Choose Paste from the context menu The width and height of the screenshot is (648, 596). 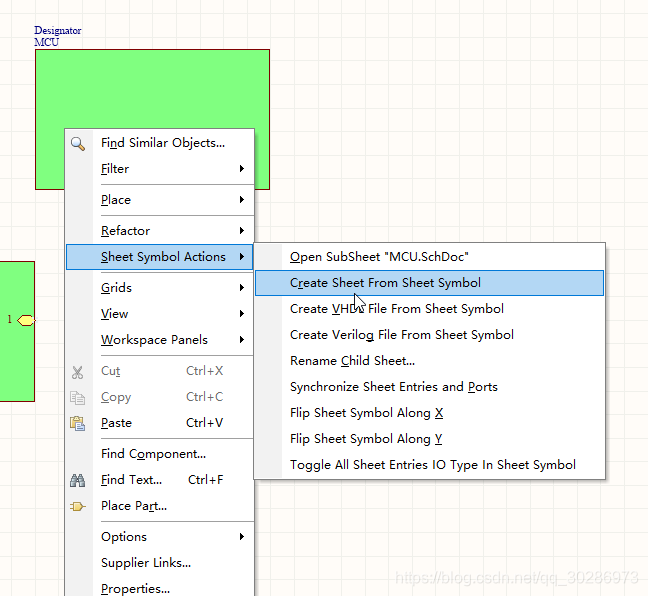[x=160, y=423]
